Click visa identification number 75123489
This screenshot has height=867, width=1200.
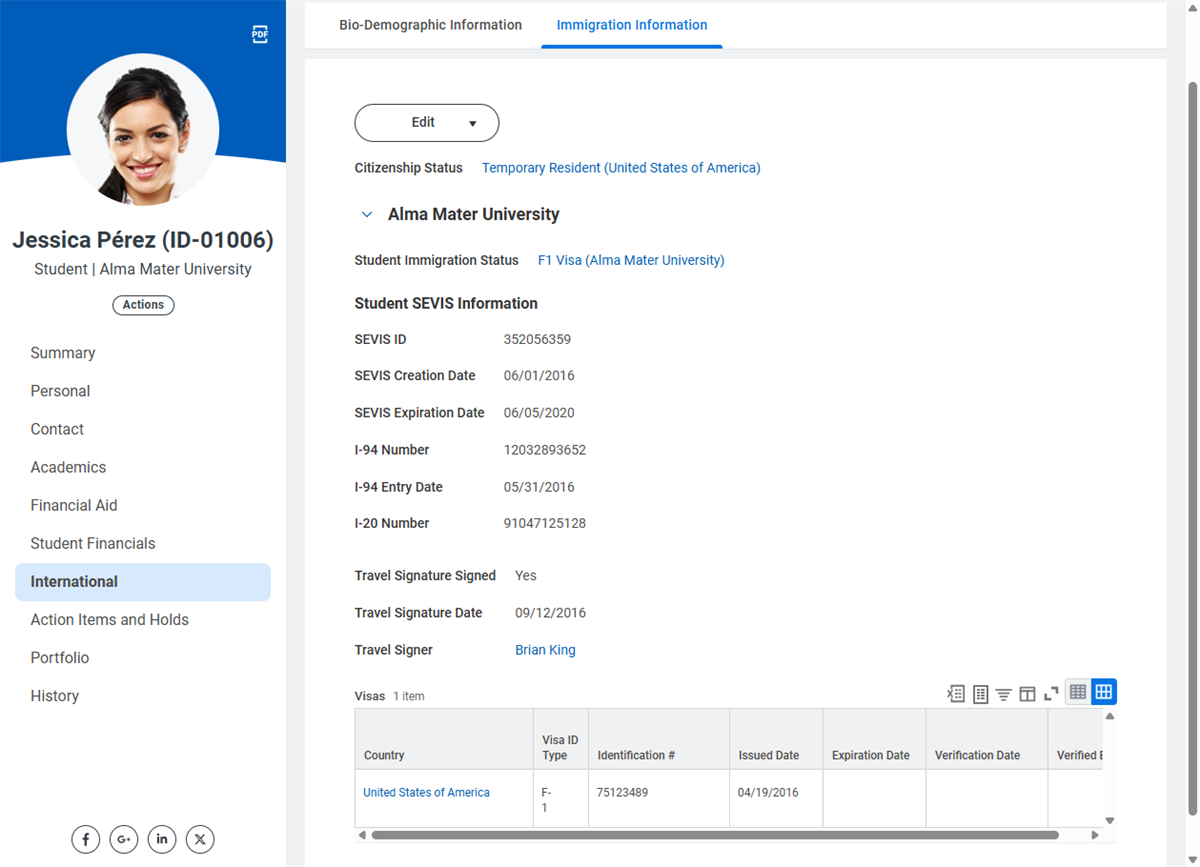[x=622, y=792]
